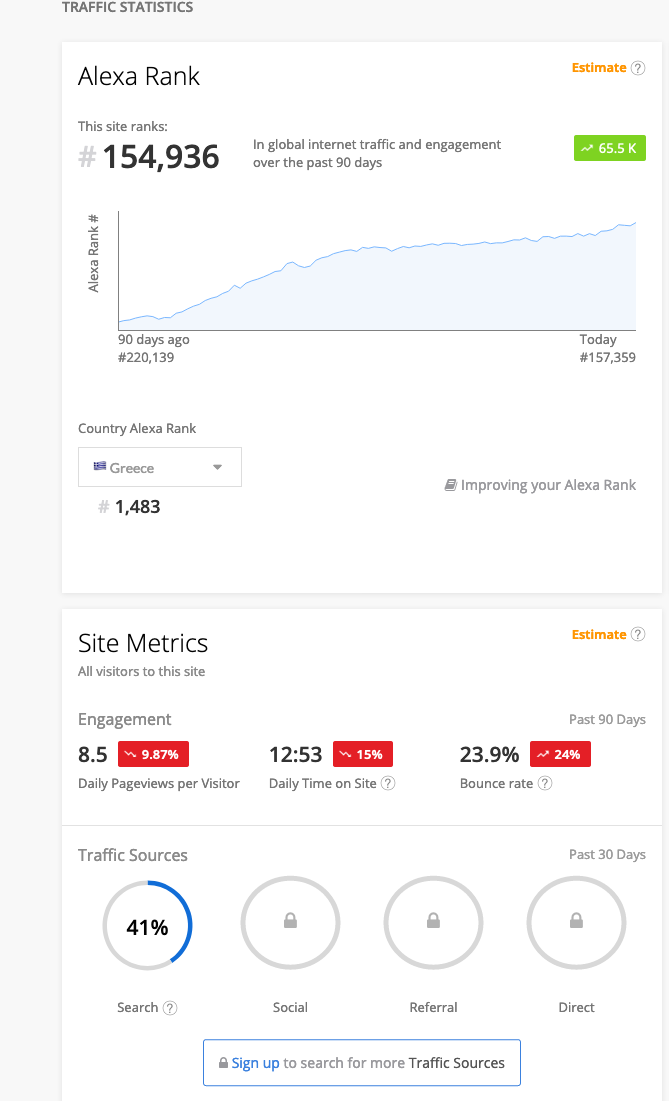Click the Traffic Sources heading
669x1101 pixels.
coord(133,855)
